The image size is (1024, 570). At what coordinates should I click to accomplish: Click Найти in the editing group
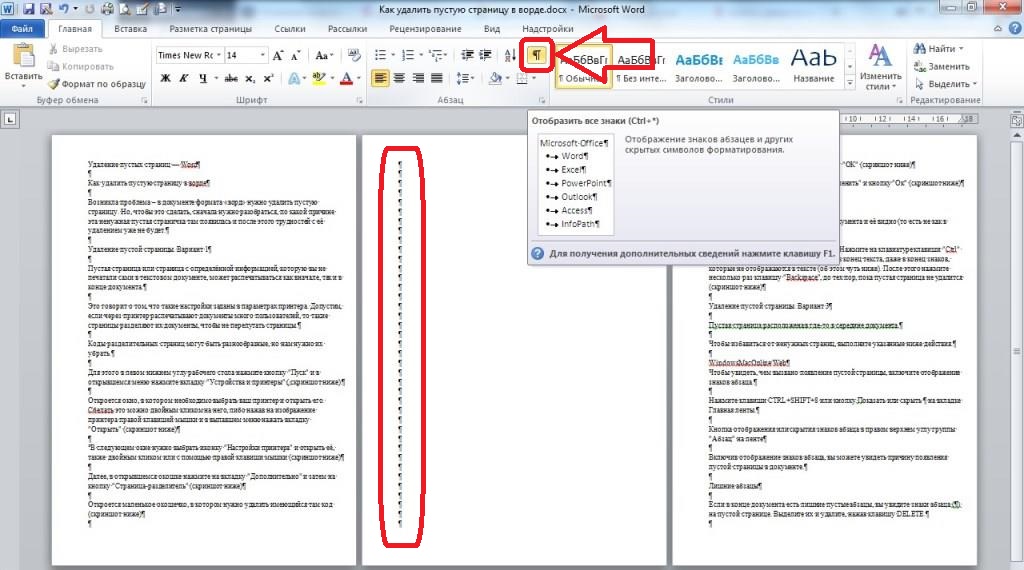pos(938,48)
